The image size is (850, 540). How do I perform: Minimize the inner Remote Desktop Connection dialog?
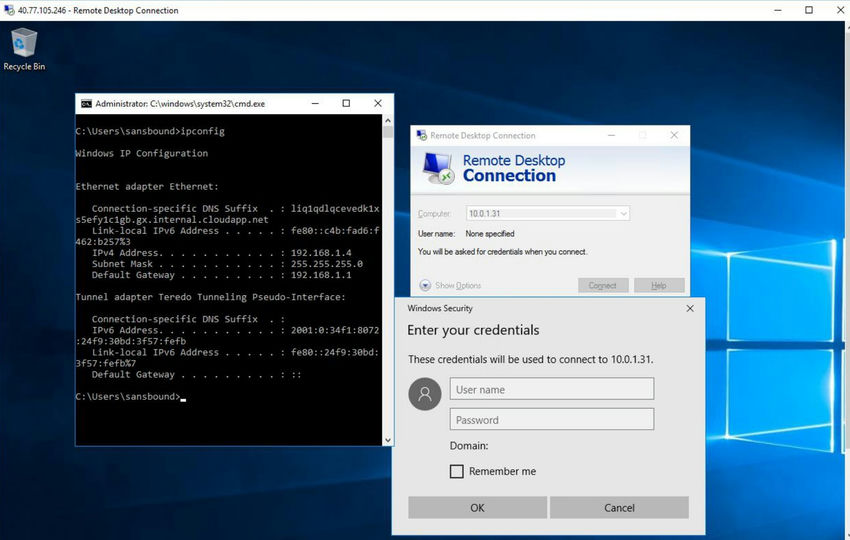coord(611,135)
